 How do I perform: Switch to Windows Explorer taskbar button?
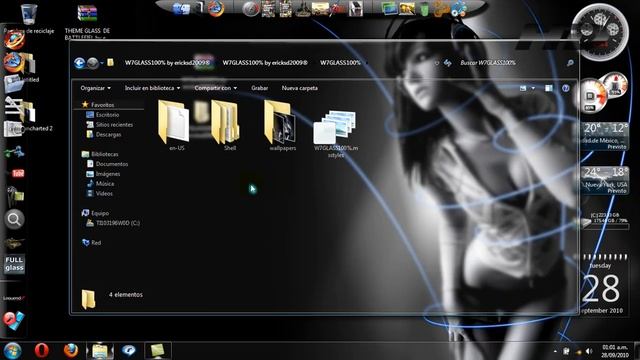click(x=100, y=351)
